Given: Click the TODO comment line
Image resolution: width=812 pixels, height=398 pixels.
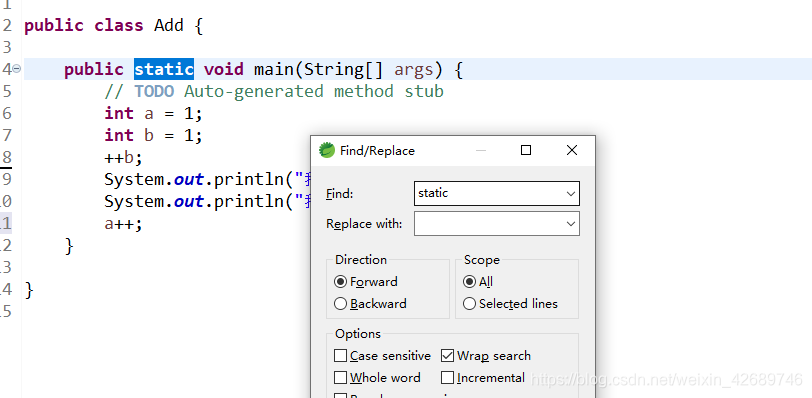Looking at the screenshot, I should [274, 92].
